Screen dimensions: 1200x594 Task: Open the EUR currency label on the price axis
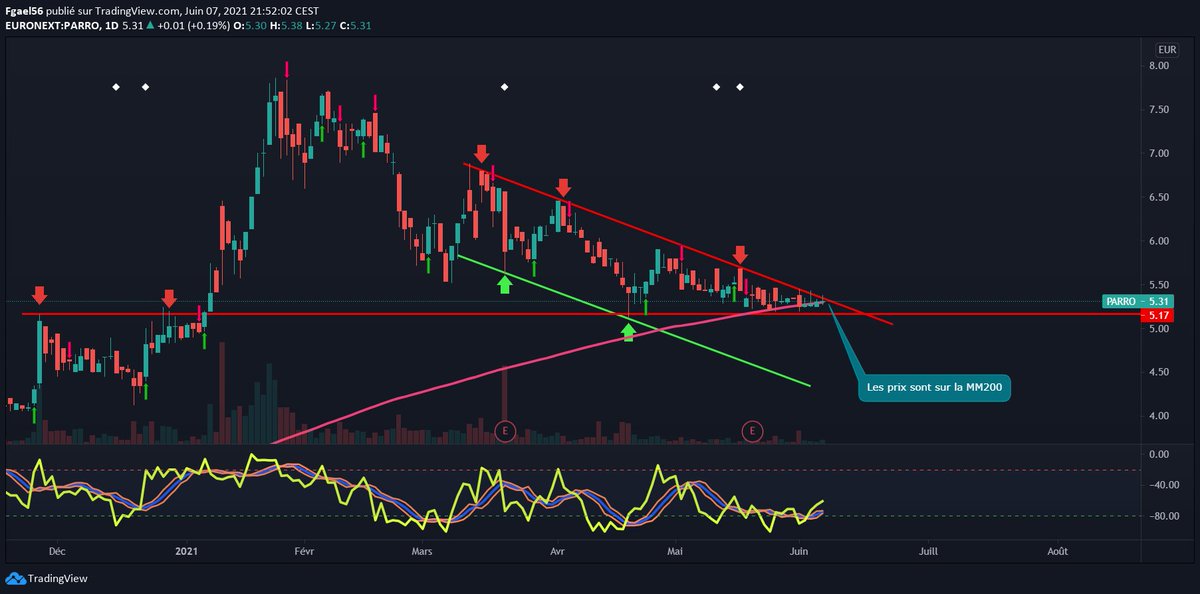1166,49
